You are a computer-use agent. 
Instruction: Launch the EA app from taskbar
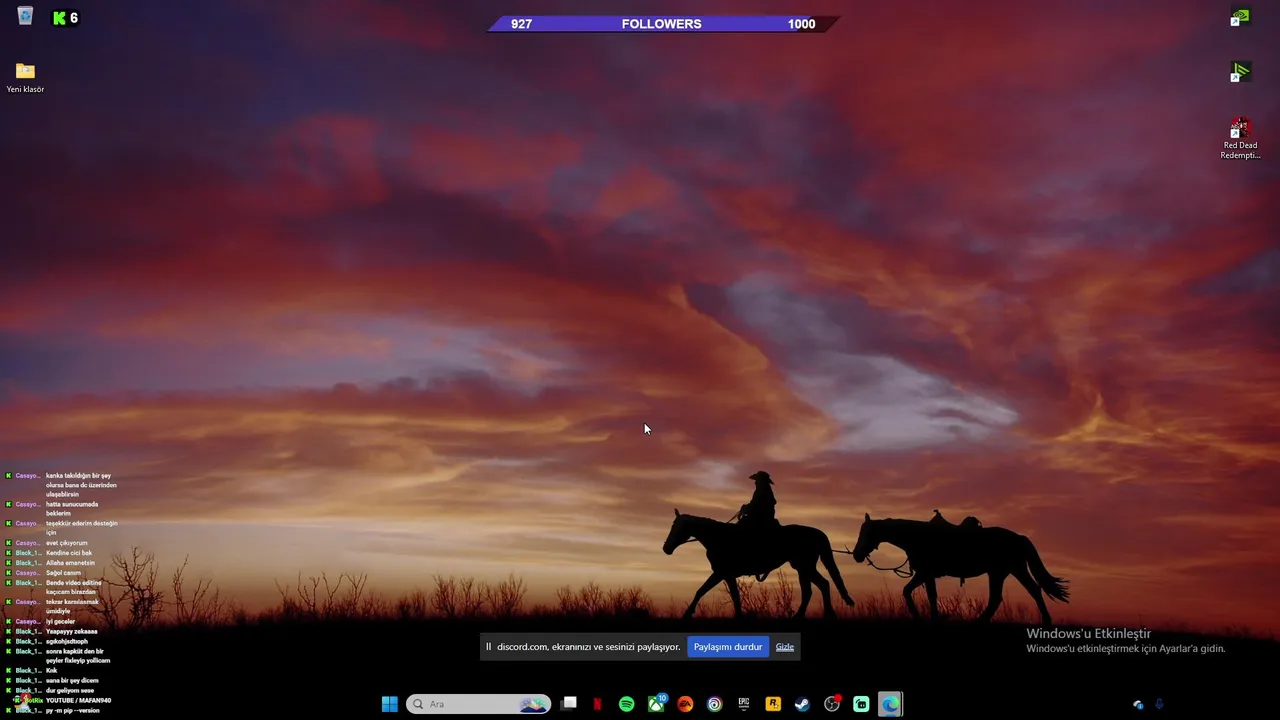(685, 704)
